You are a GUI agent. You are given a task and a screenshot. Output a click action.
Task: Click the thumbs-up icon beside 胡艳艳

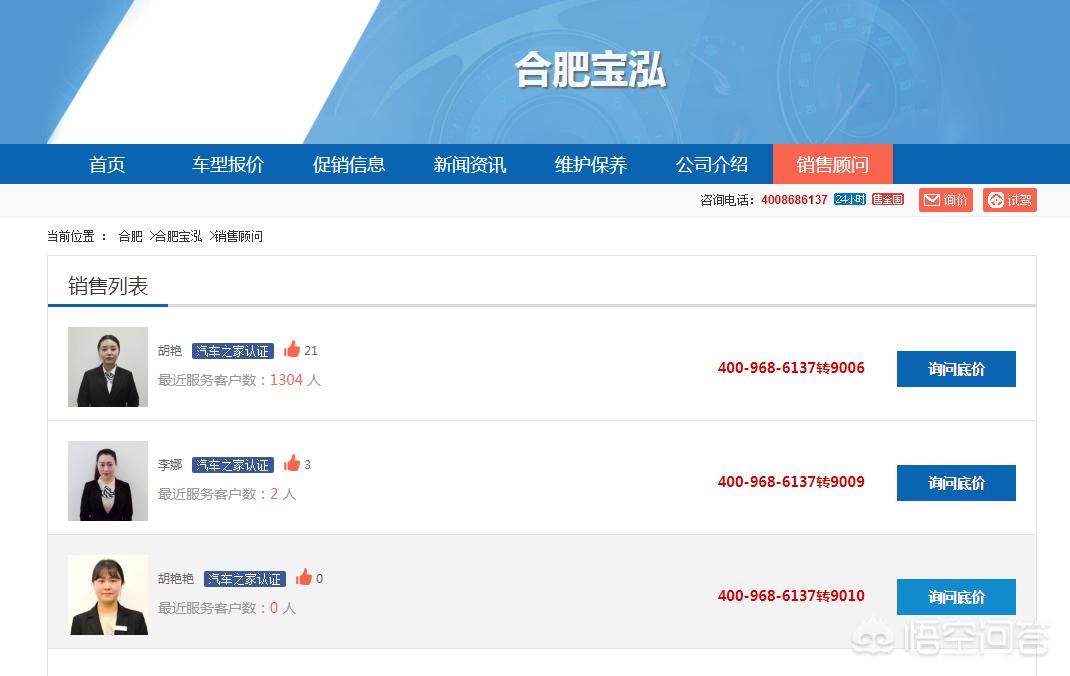point(304,577)
